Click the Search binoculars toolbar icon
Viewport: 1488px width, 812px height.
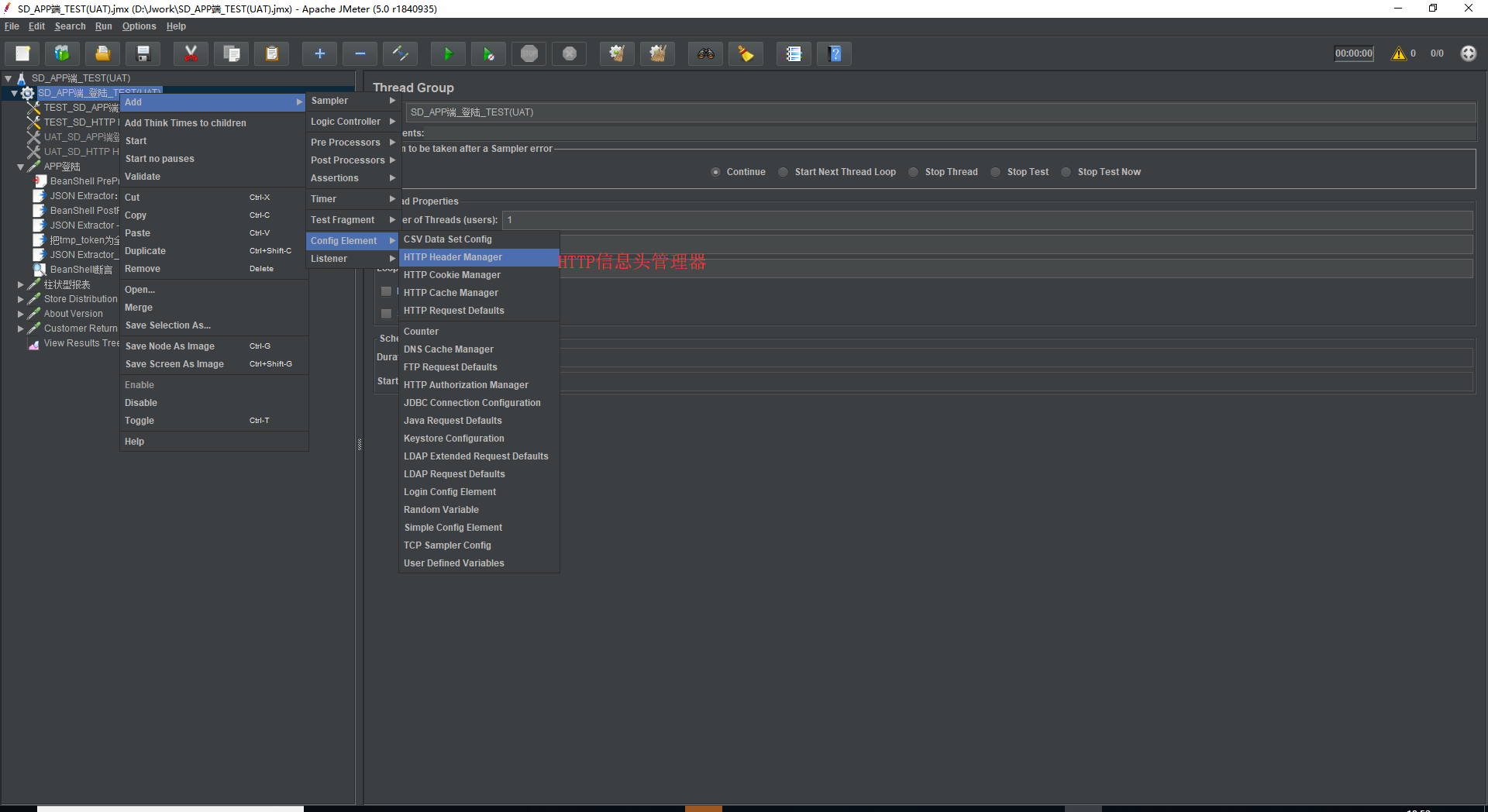705,53
